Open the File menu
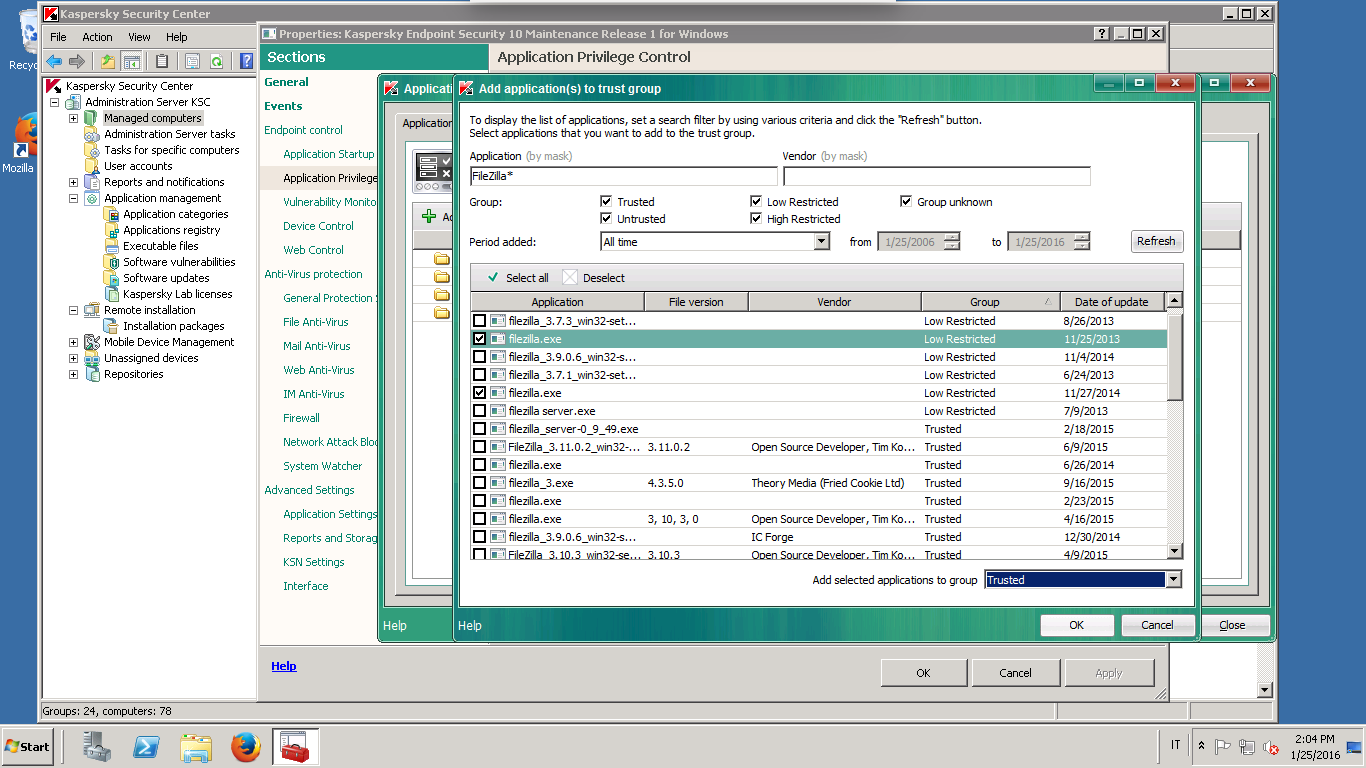Screen dimensions: 1366x768 58,37
